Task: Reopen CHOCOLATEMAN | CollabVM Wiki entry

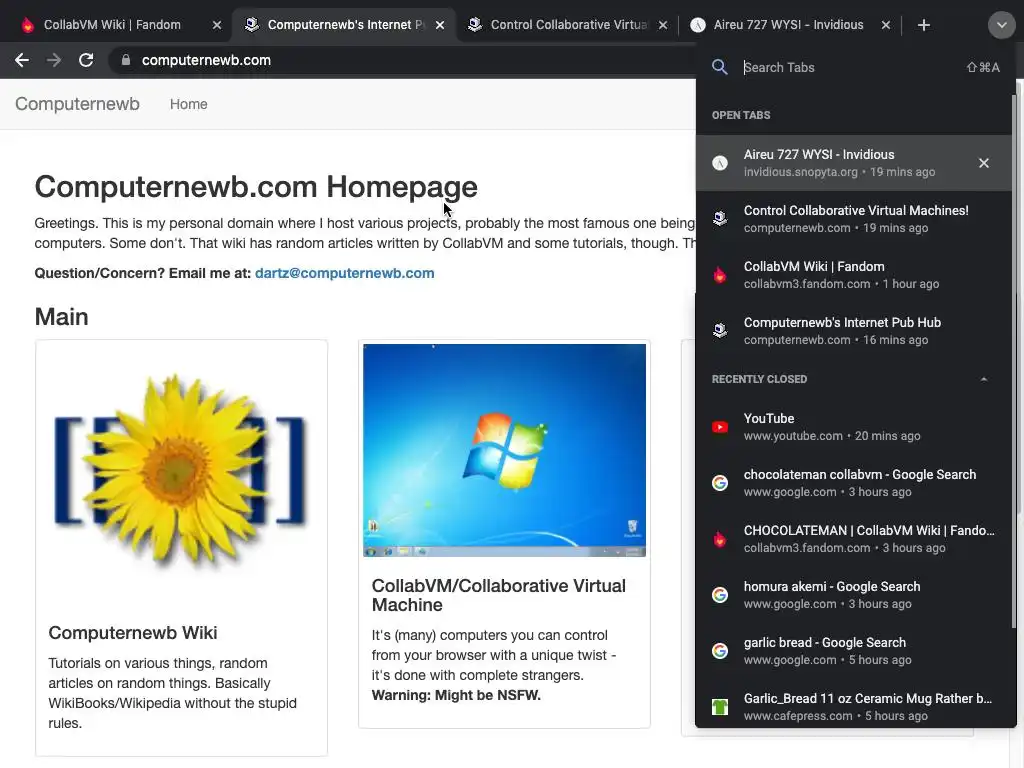Action: point(854,539)
